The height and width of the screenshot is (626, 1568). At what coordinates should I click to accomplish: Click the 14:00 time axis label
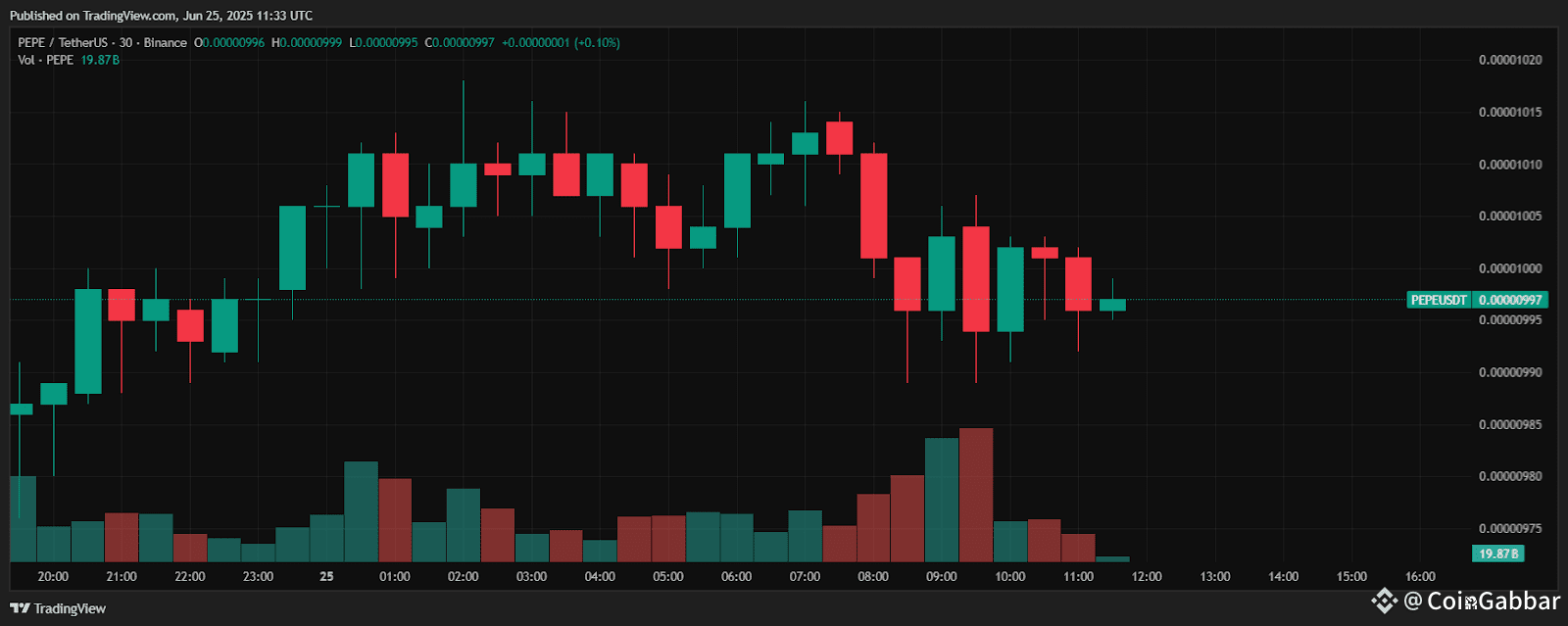tap(1284, 576)
